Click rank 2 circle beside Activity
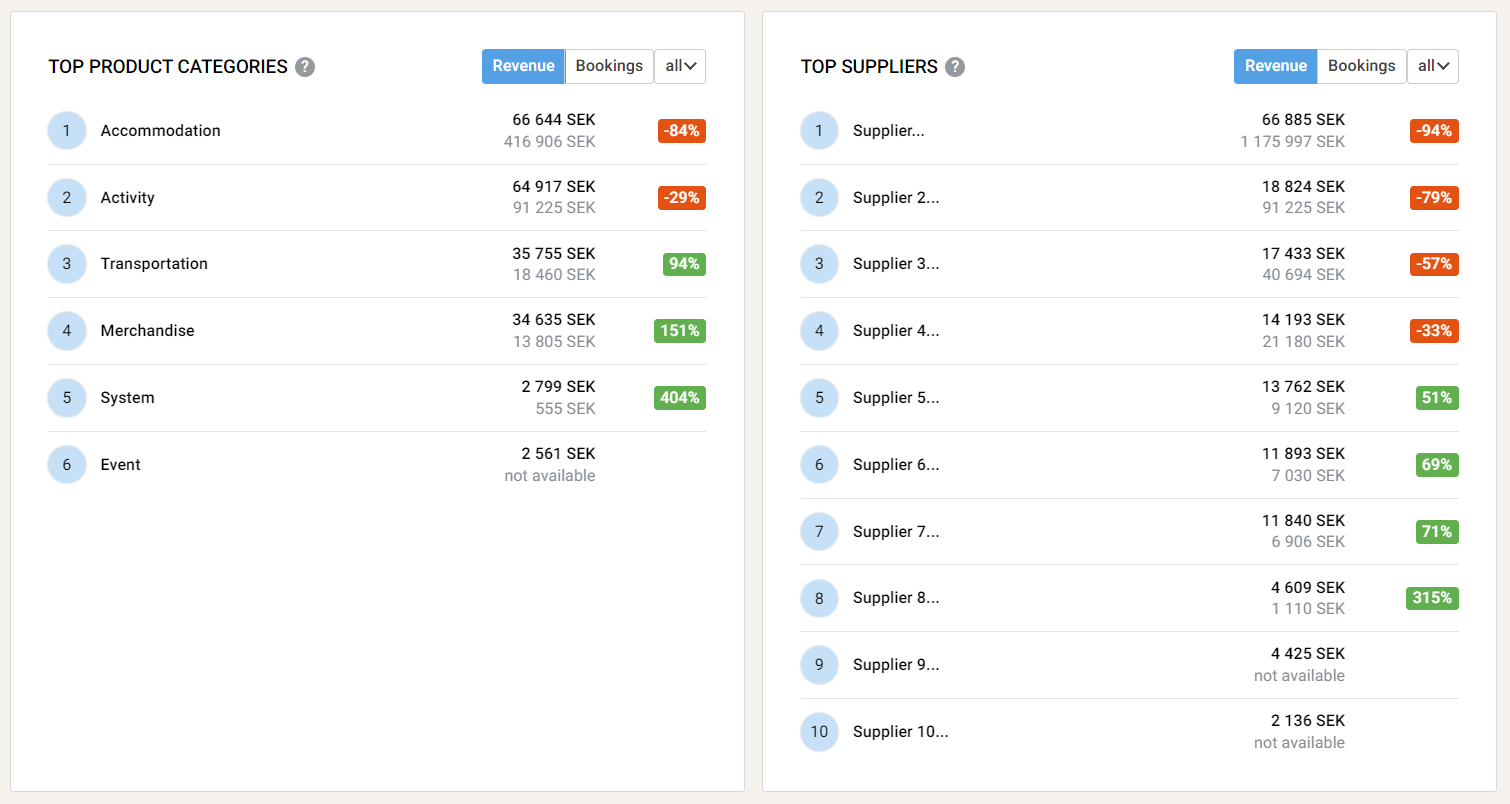Screen dimensions: 1510x804 coord(67,198)
